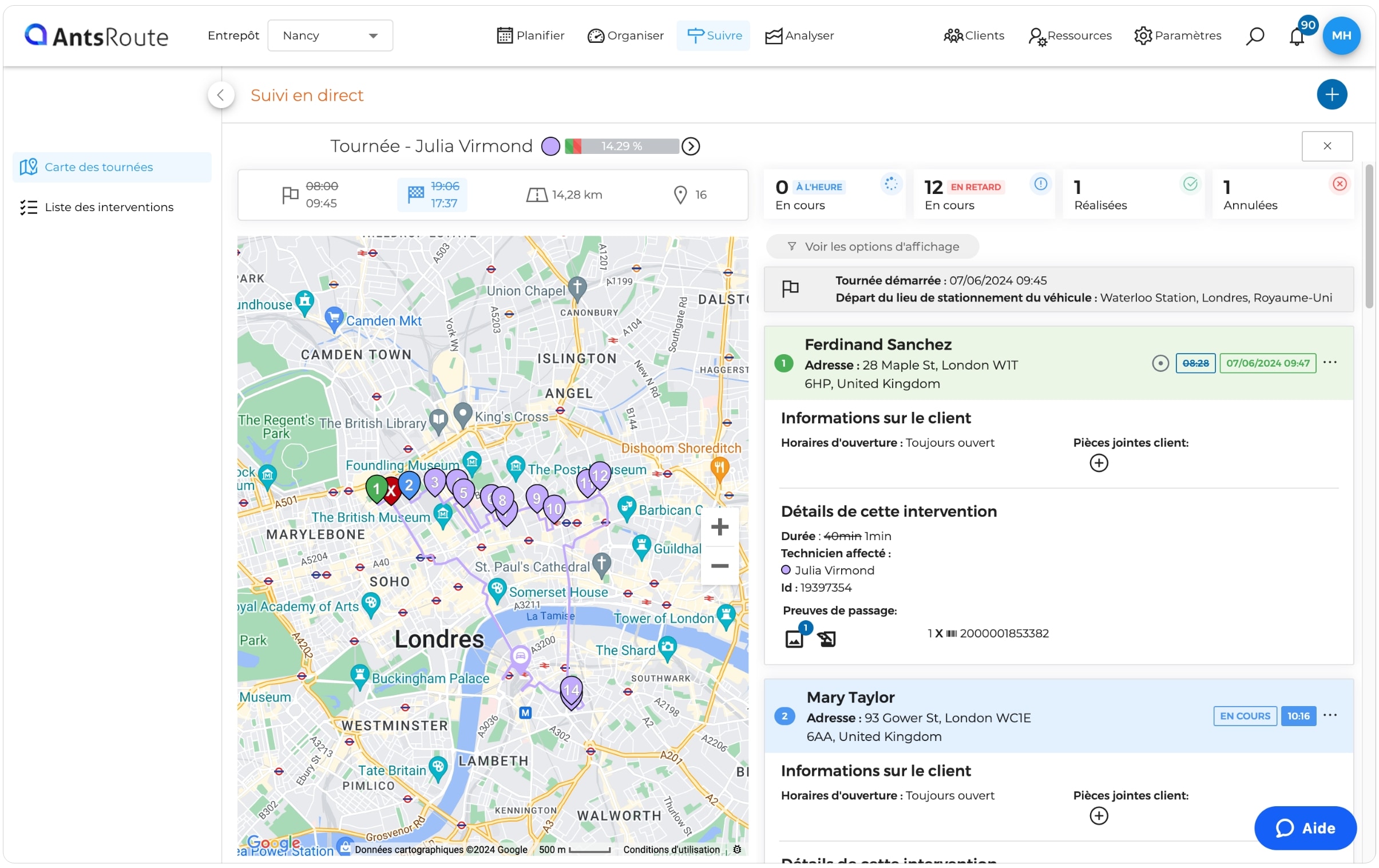The image size is (1379, 868).
Task: Select green map marker 1
Action: pyautogui.click(x=377, y=489)
